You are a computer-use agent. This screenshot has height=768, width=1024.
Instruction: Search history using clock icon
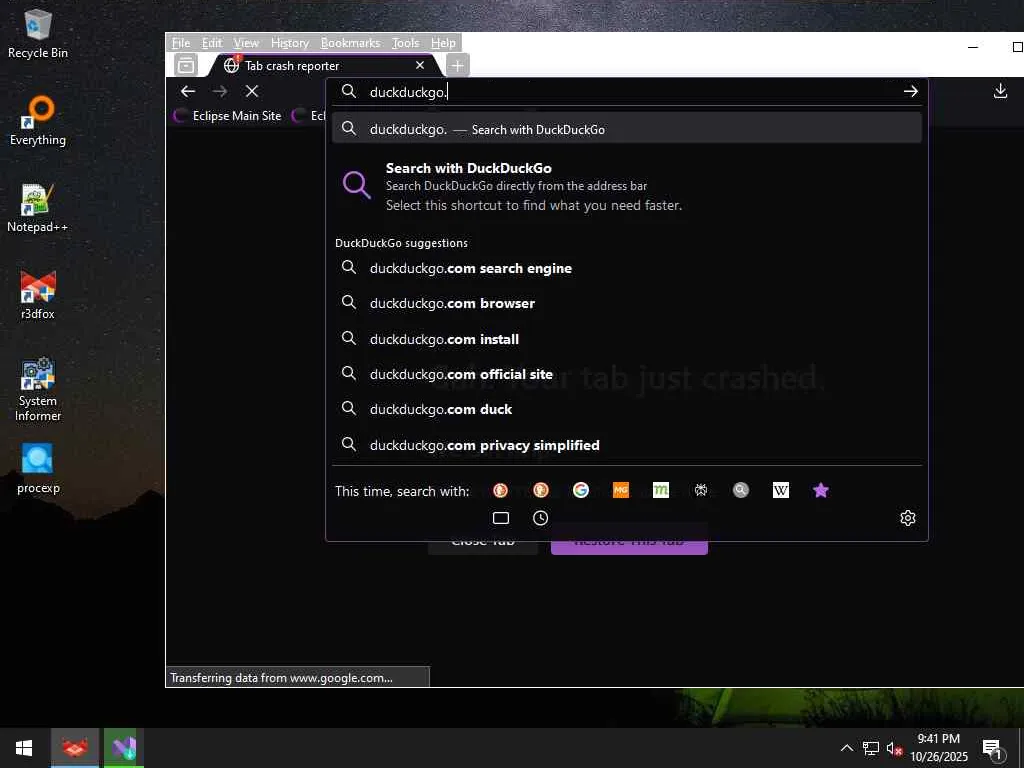pos(541,518)
